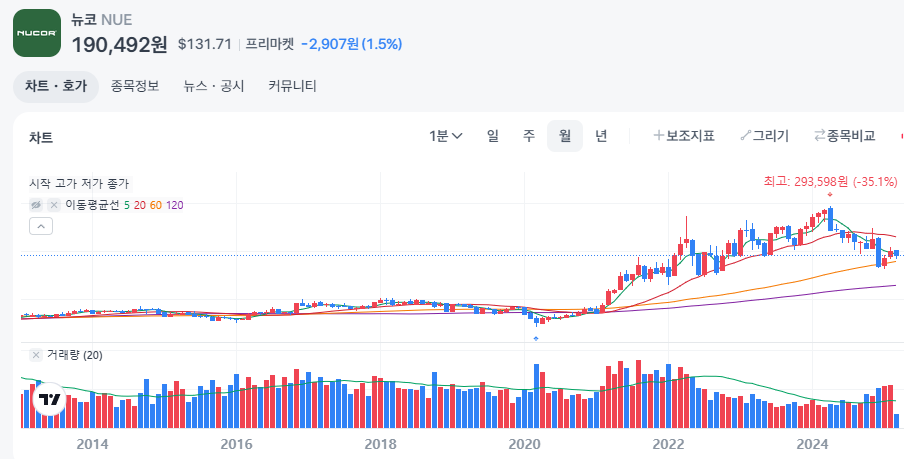Viewport: 904px width, 459px height.
Task: Click the 이동평균선 indicator name
Action: 92,205
